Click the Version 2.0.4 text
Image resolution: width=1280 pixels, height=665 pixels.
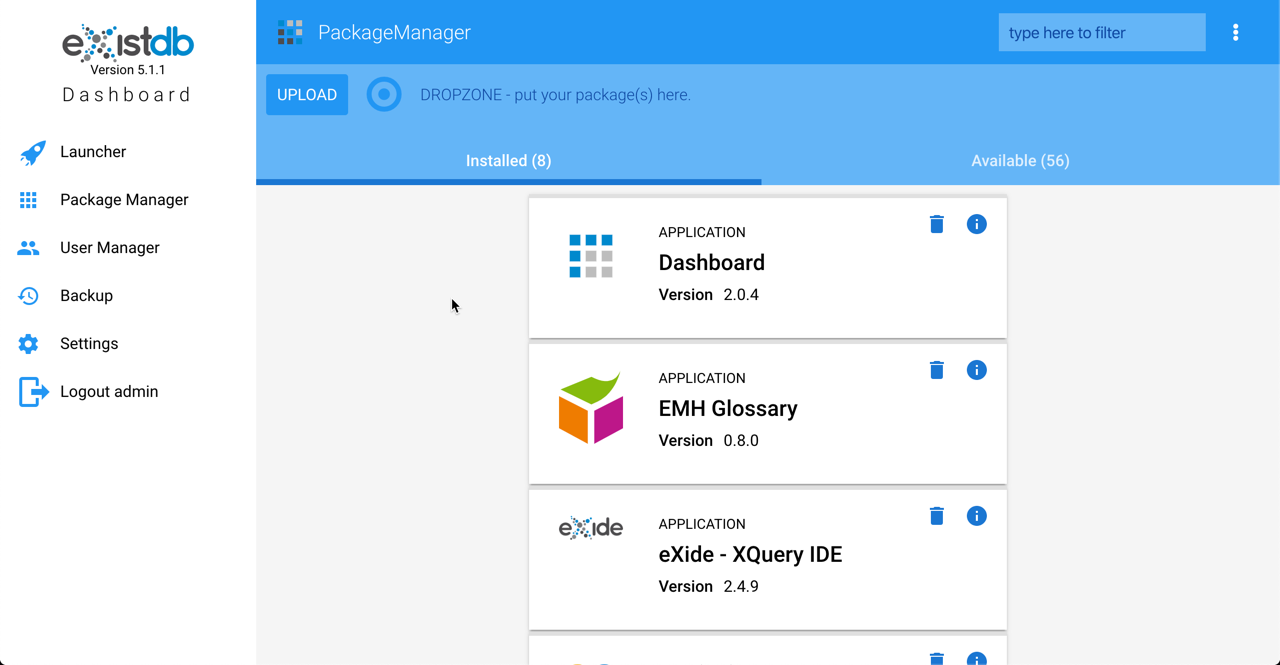pyautogui.click(x=709, y=295)
